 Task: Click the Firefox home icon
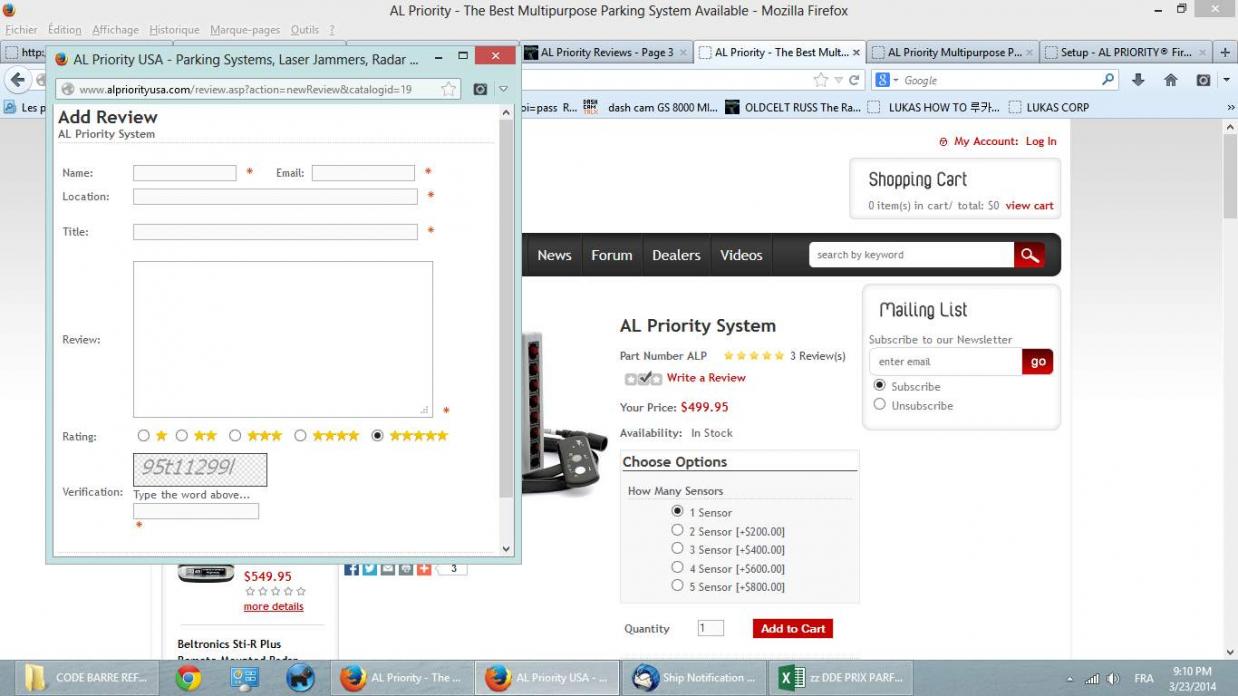1170,80
